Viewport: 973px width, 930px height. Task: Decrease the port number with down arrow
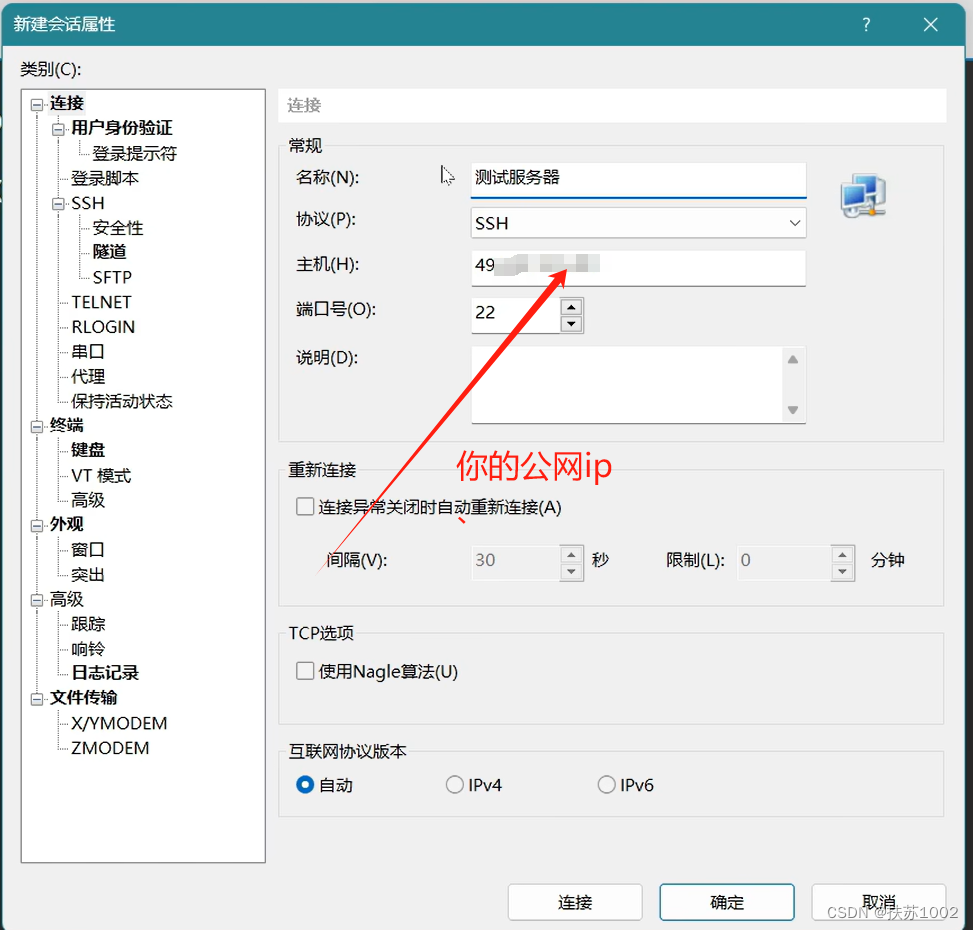click(x=571, y=324)
